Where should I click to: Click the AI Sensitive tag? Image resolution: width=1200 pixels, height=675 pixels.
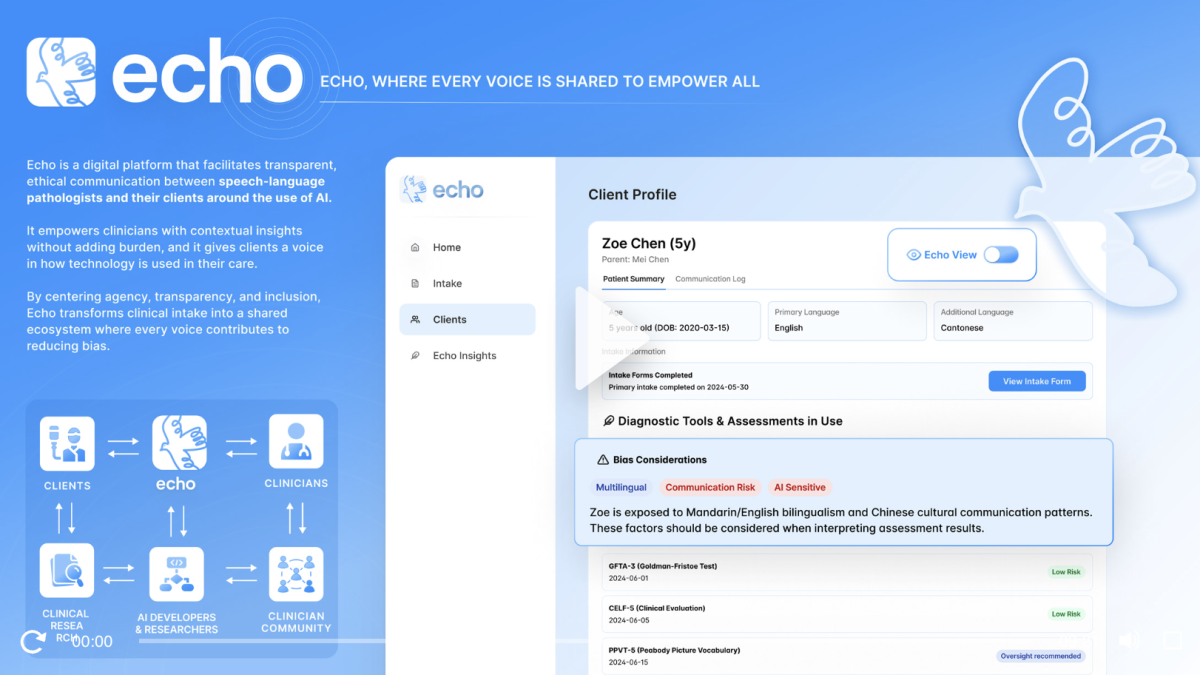coord(799,487)
